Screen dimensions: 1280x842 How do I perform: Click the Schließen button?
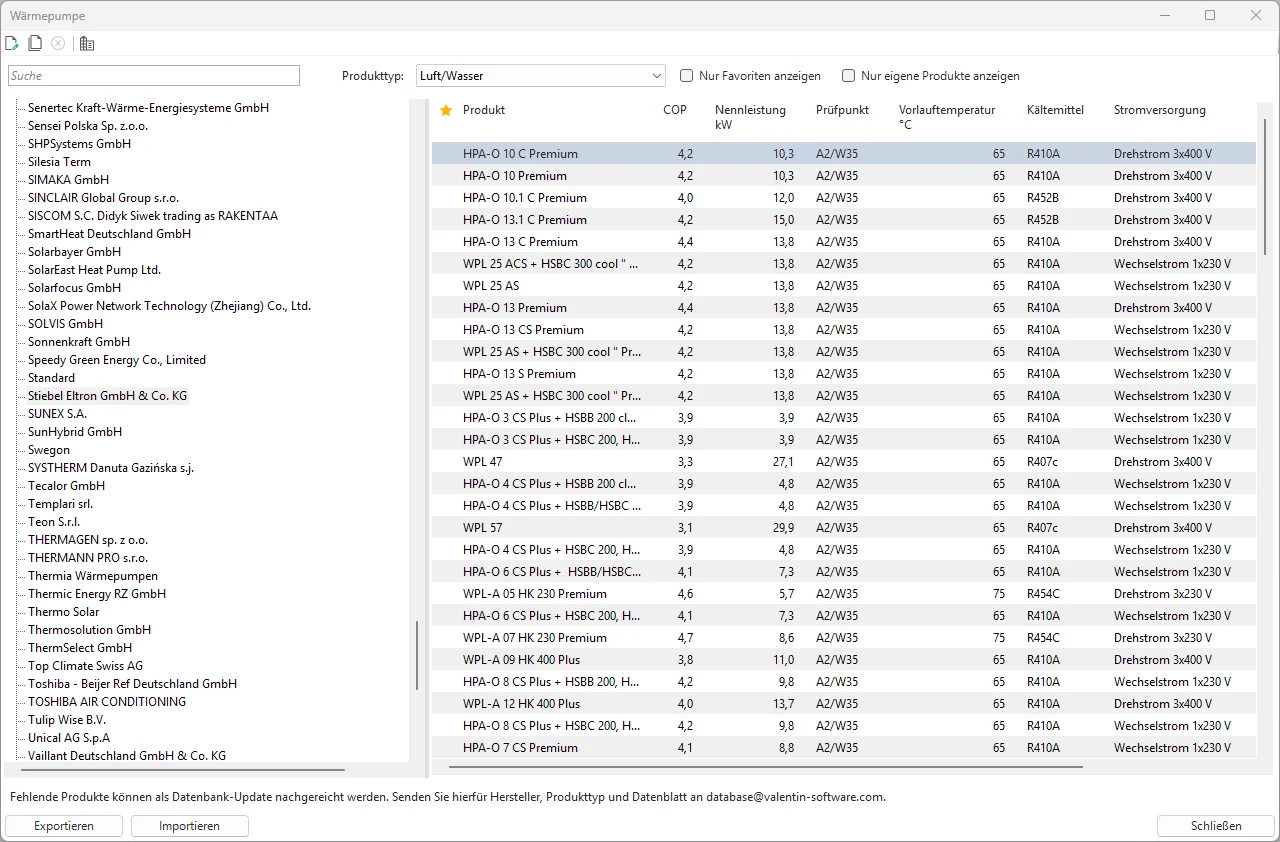pos(1215,825)
